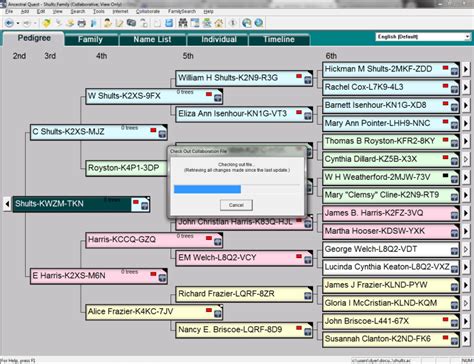
Task: Click the pencil-and-notepad edit toolbar icon
Action: click(119, 23)
